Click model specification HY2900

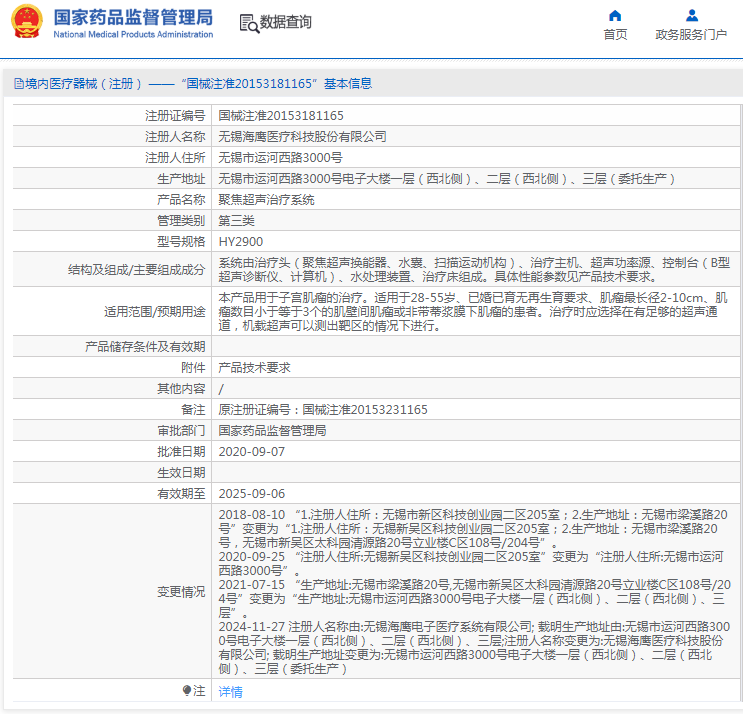pyautogui.click(x=241, y=242)
